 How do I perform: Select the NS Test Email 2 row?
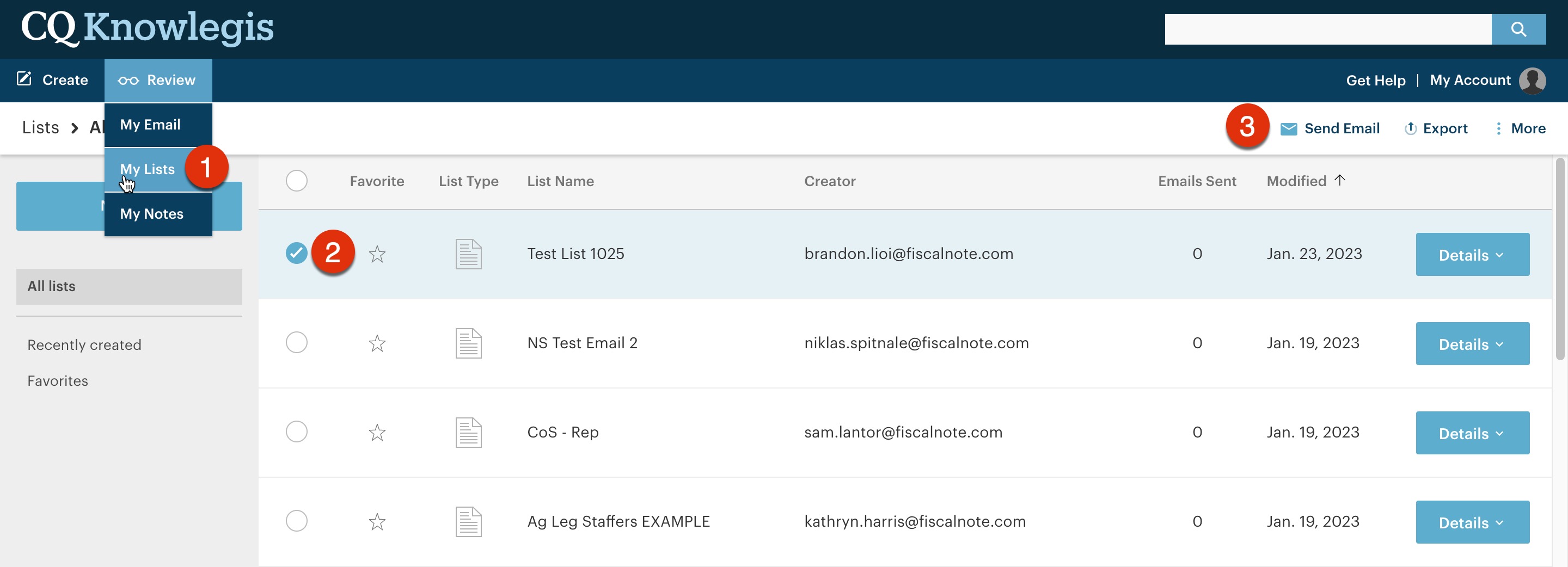click(x=296, y=342)
